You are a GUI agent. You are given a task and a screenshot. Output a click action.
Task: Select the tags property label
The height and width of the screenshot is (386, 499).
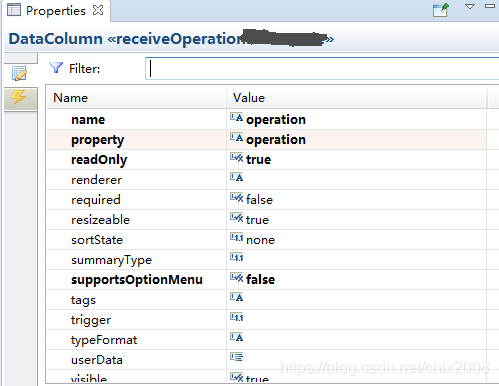pyautogui.click(x=83, y=300)
